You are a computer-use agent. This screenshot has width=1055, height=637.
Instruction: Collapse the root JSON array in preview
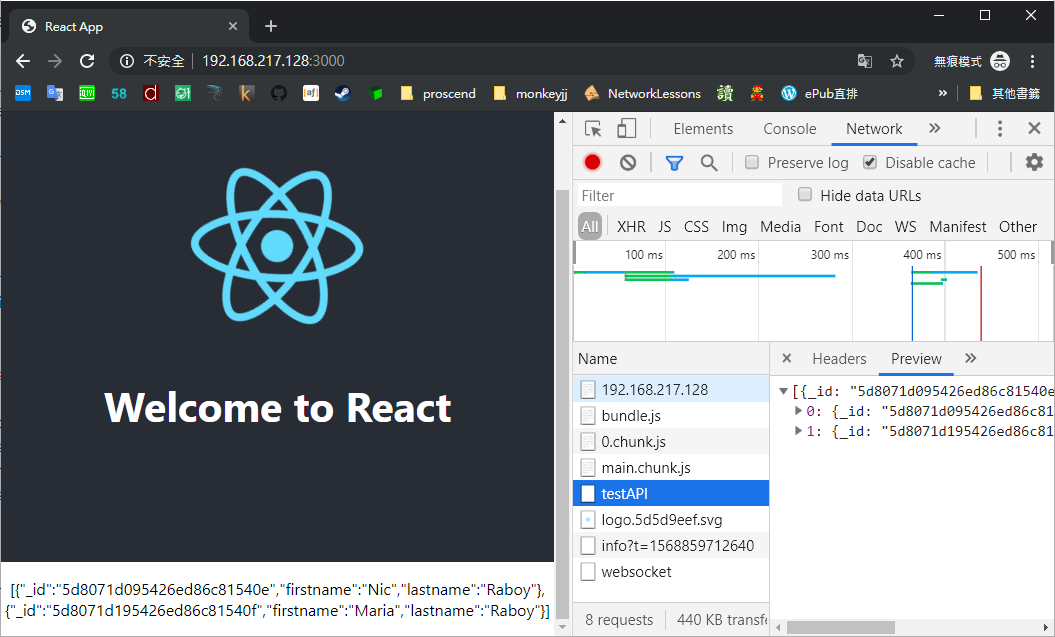click(783, 391)
